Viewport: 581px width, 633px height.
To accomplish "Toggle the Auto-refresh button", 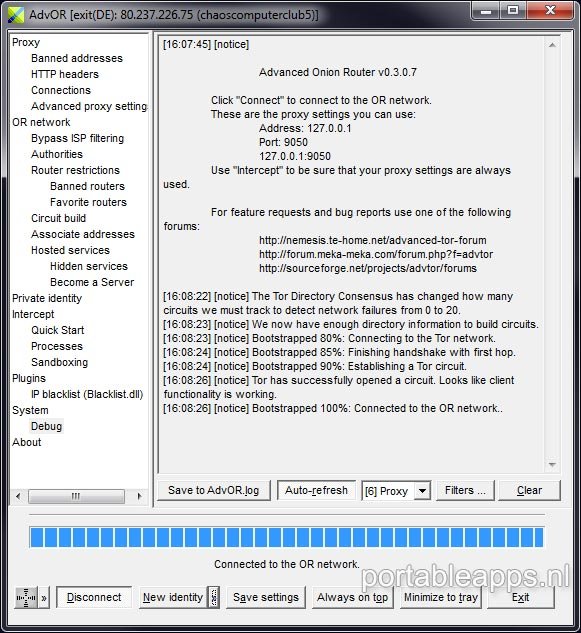I will tap(316, 490).
